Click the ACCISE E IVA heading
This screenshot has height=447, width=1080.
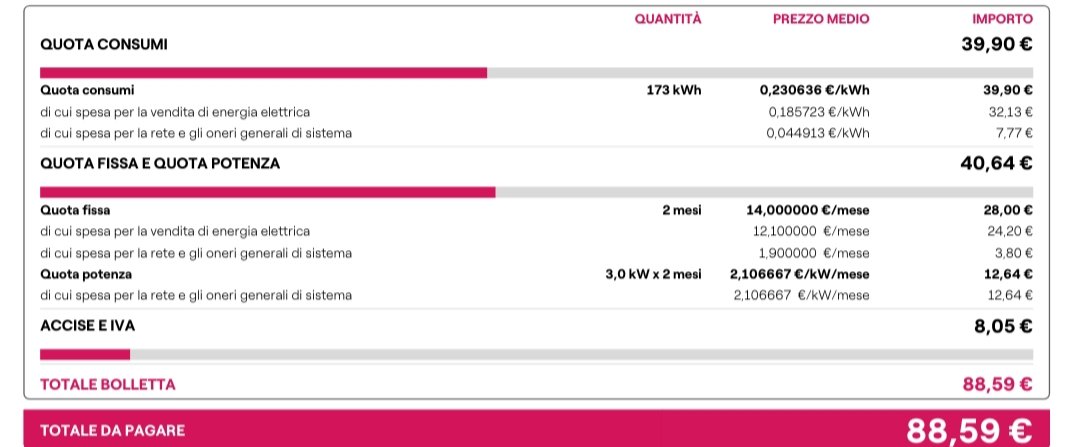87,326
